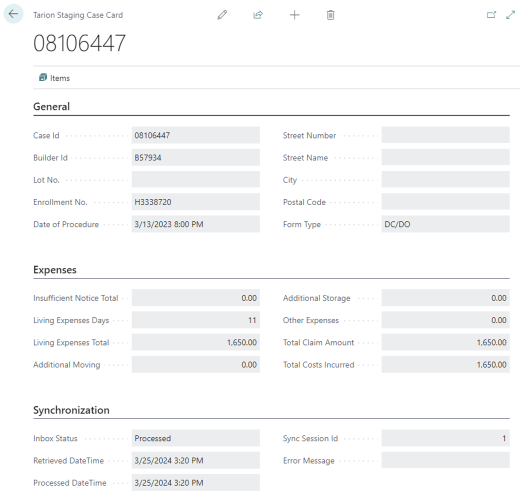Click the Insufficient Notice Total value
Image resolution: width=520 pixels, height=497 pixels.
click(196, 298)
